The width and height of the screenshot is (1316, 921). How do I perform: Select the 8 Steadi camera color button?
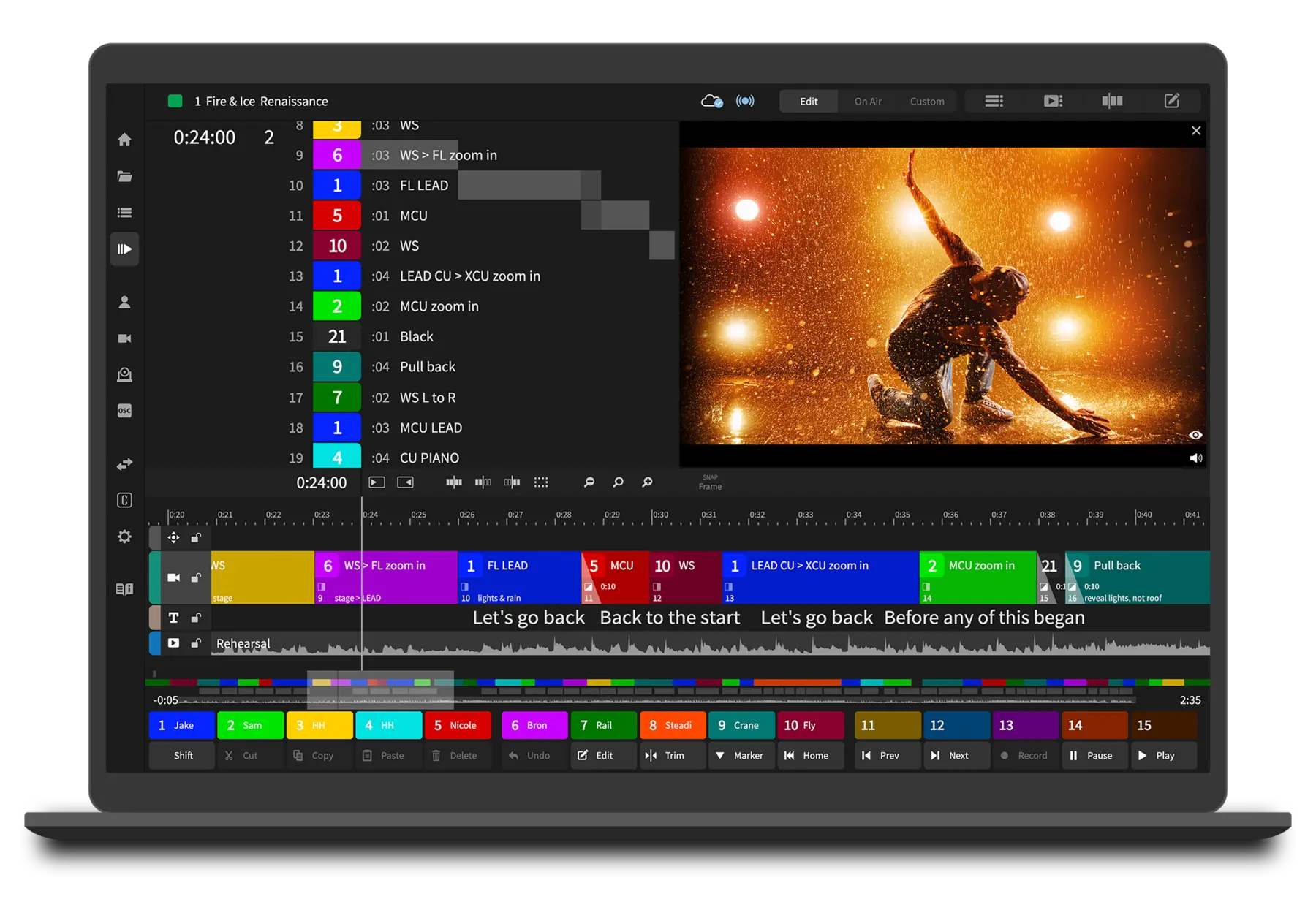(671, 725)
